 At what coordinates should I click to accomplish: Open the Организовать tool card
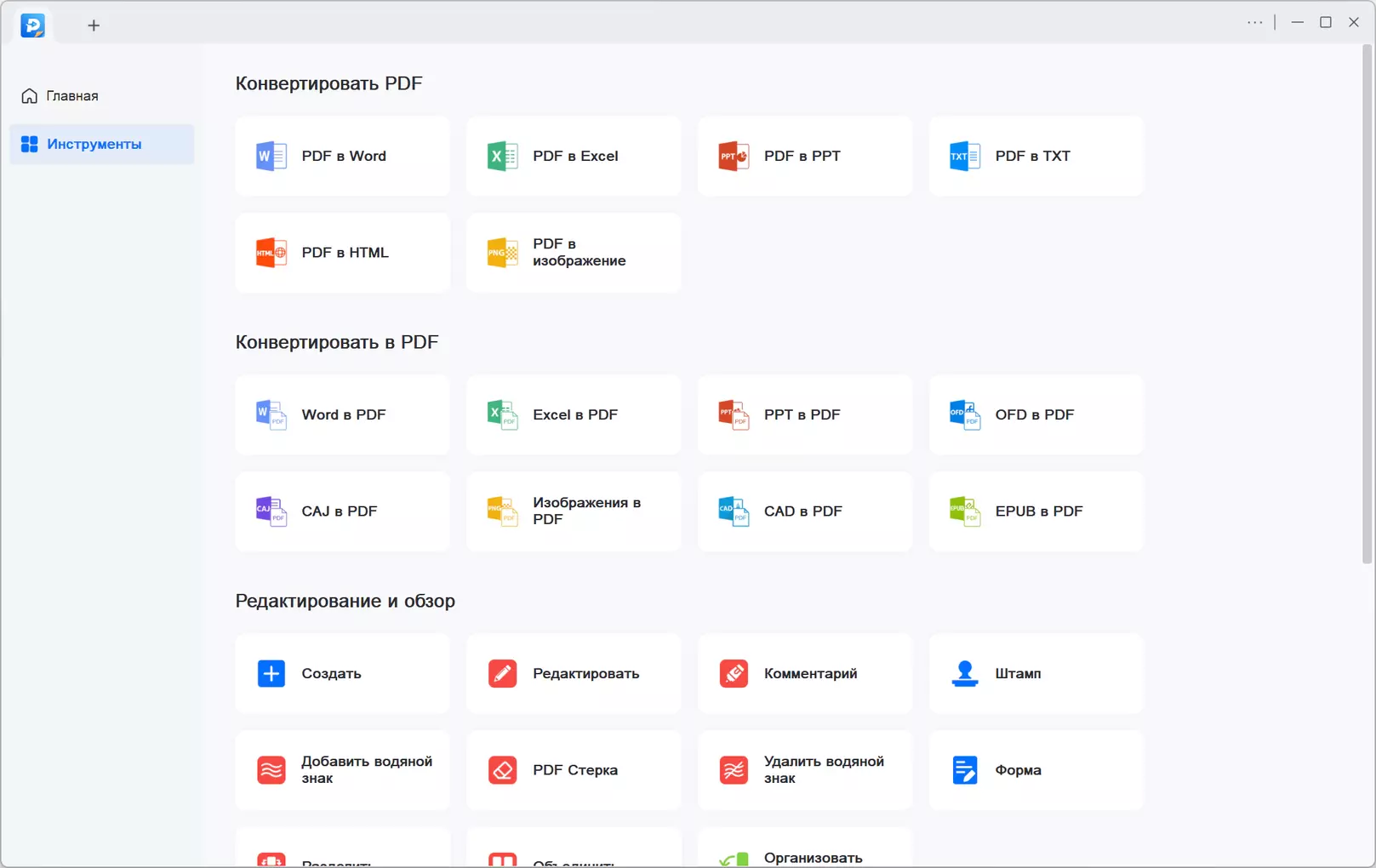pyautogui.click(x=804, y=848)
